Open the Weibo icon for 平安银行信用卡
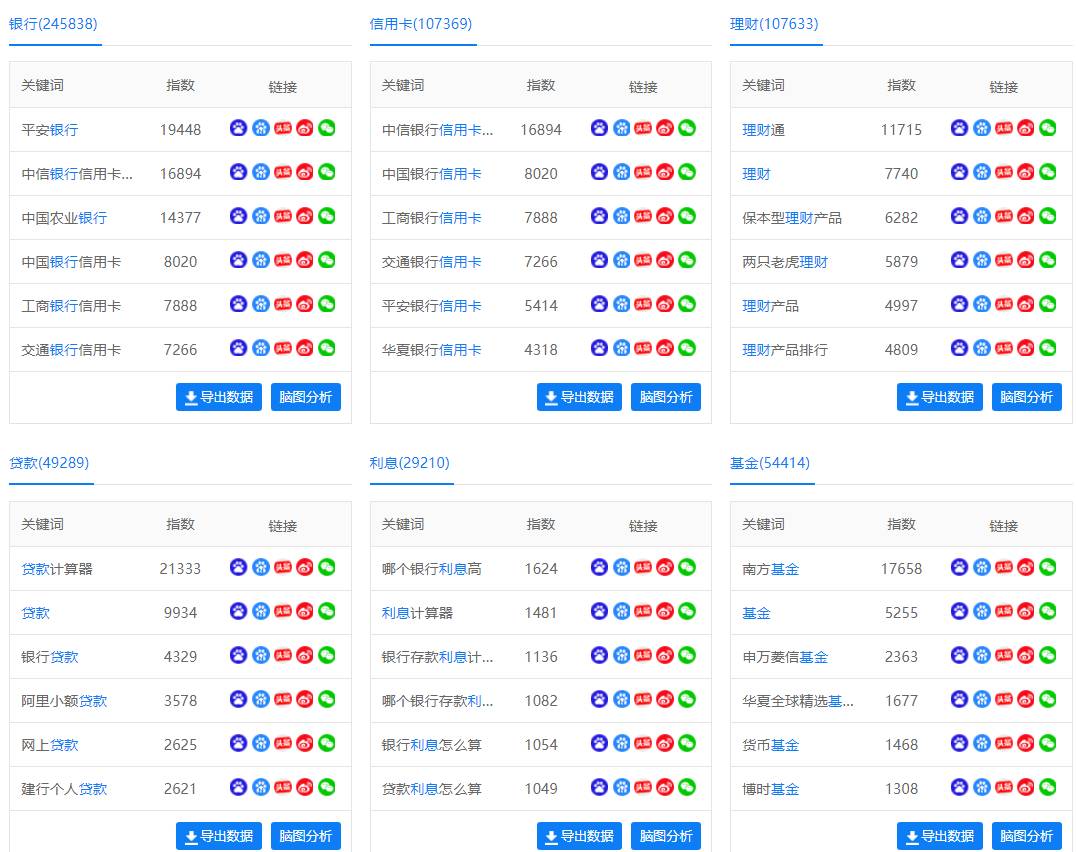The image size is (1076, 852). point(665,304)
